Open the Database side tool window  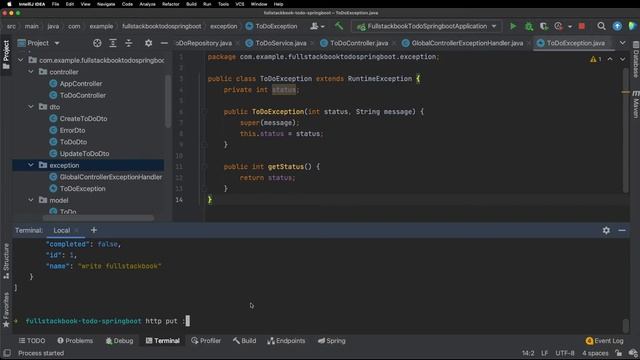[636, 60]
